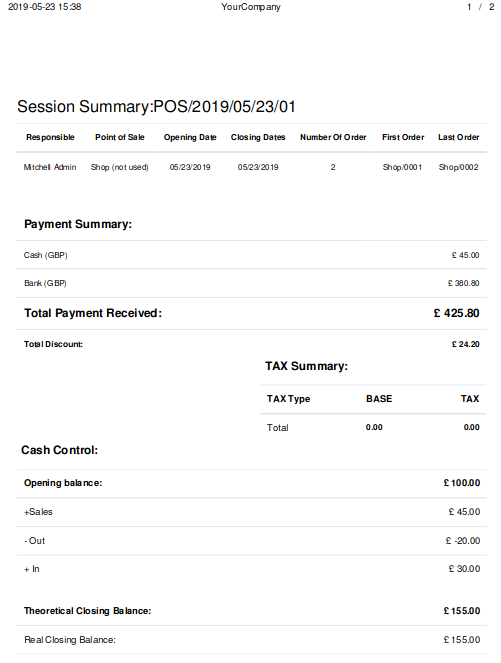Select the Opening Date column header

190,137
